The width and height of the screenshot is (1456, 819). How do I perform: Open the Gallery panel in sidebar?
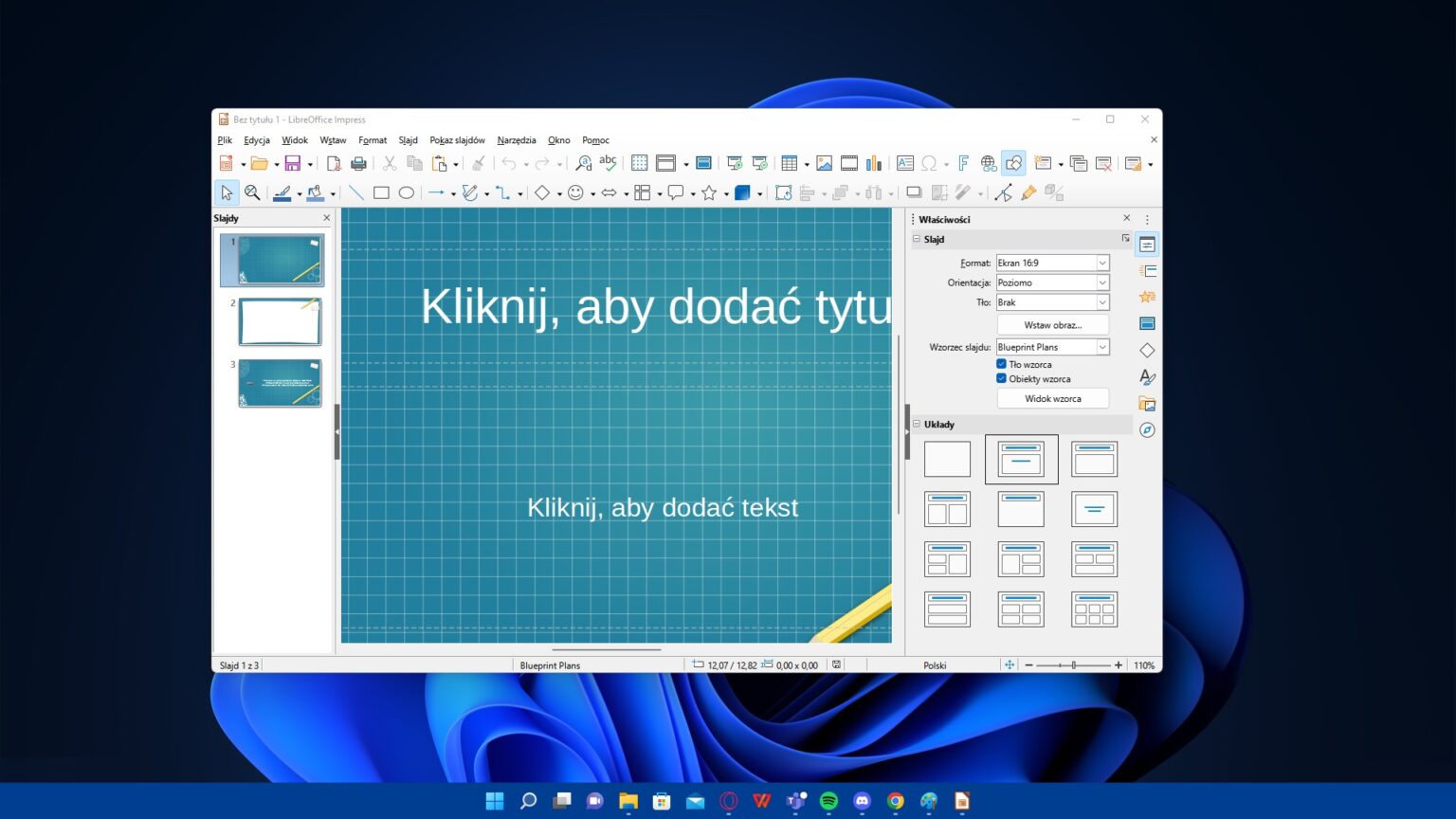tap(1147, 404)
